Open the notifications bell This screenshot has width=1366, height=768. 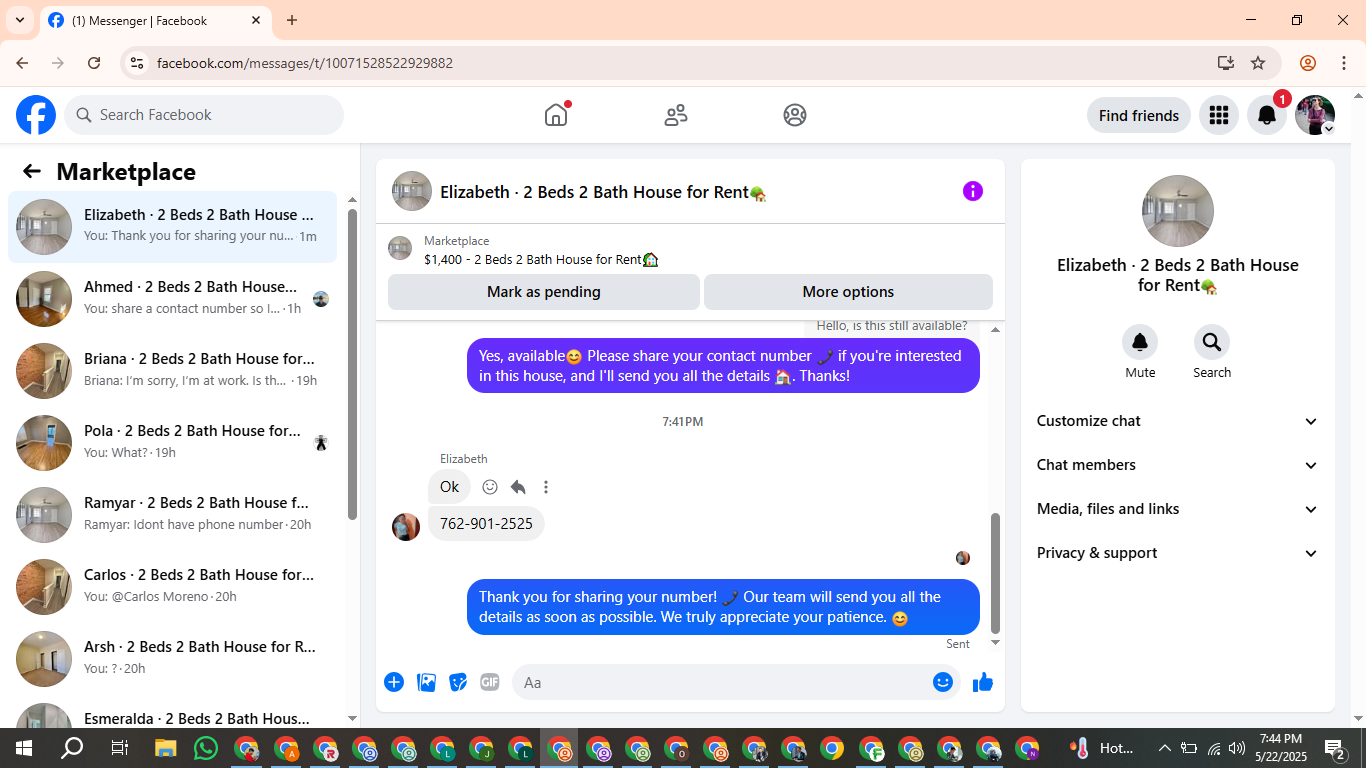pyautogui.click(x=1266, y=115)
